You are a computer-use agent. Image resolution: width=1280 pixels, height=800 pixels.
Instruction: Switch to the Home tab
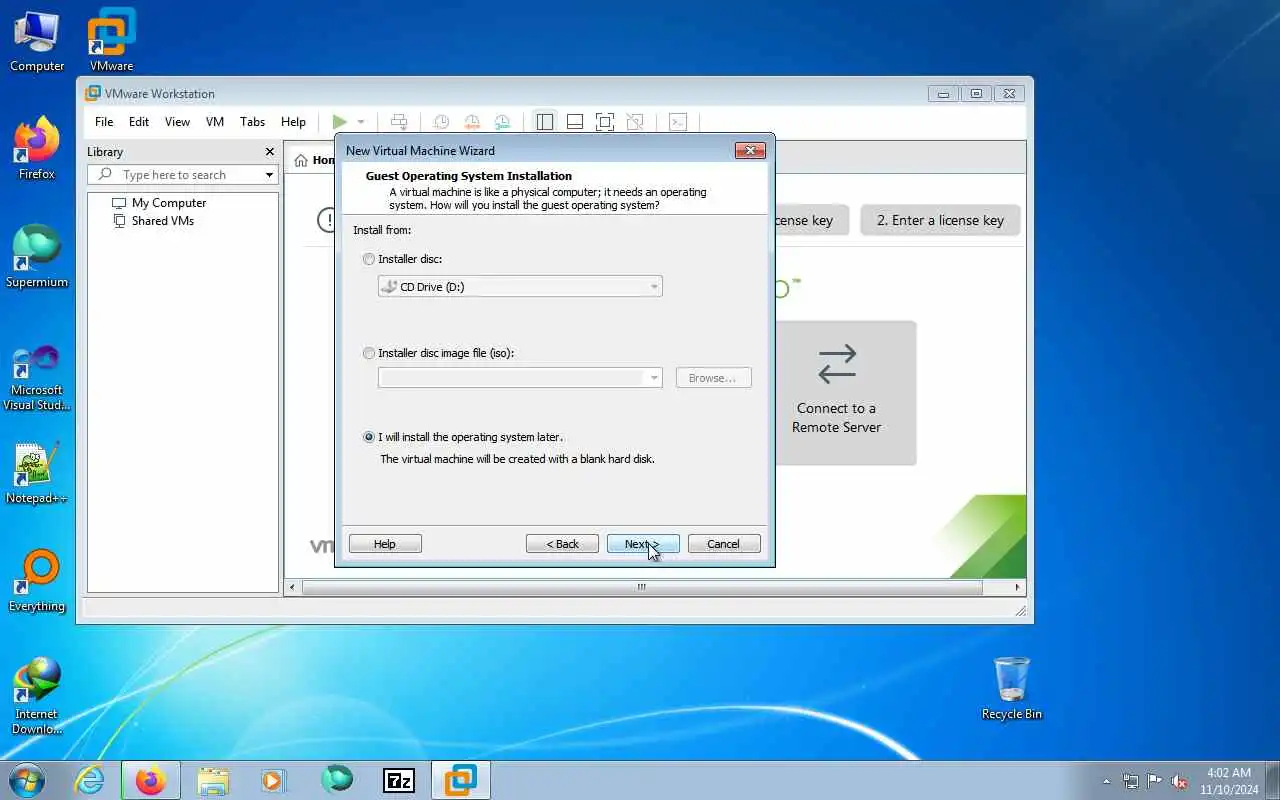pos(313,160)
